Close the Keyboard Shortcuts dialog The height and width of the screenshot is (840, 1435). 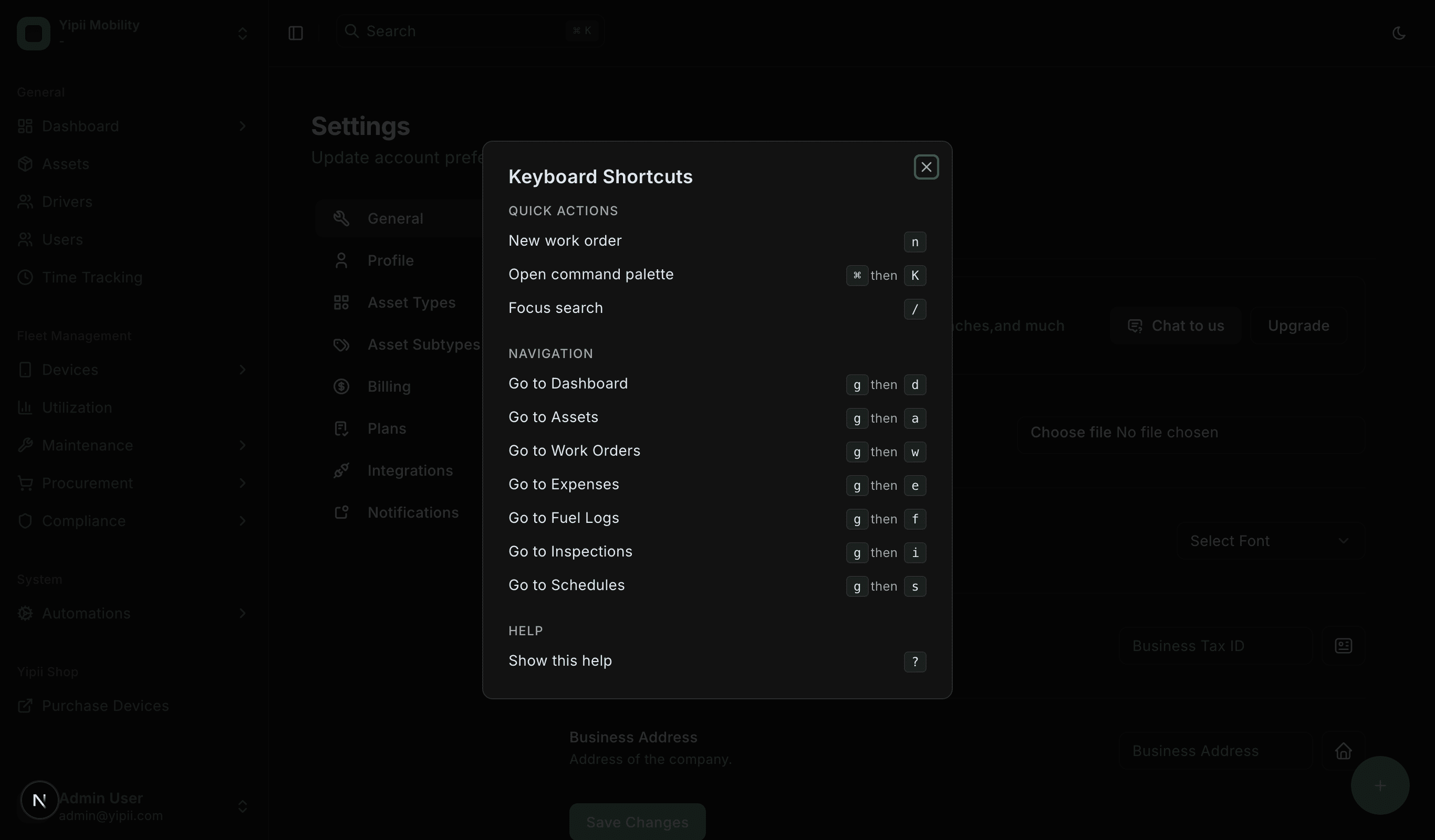click(926, 167)
